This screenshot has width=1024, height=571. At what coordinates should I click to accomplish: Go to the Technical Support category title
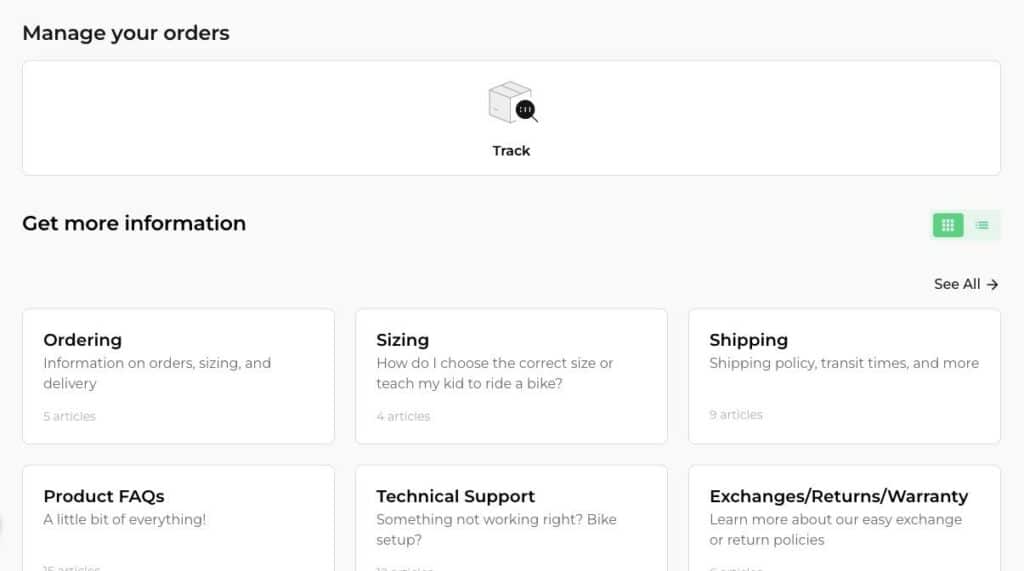455,496
